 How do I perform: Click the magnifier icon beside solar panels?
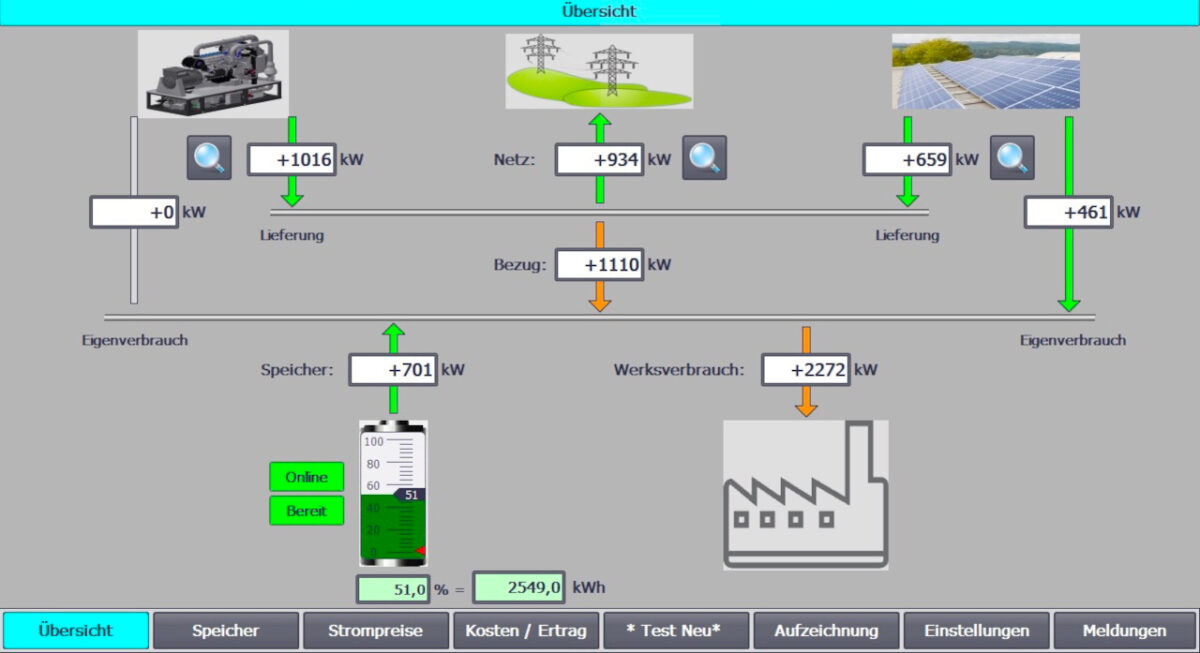point(1012,158)
